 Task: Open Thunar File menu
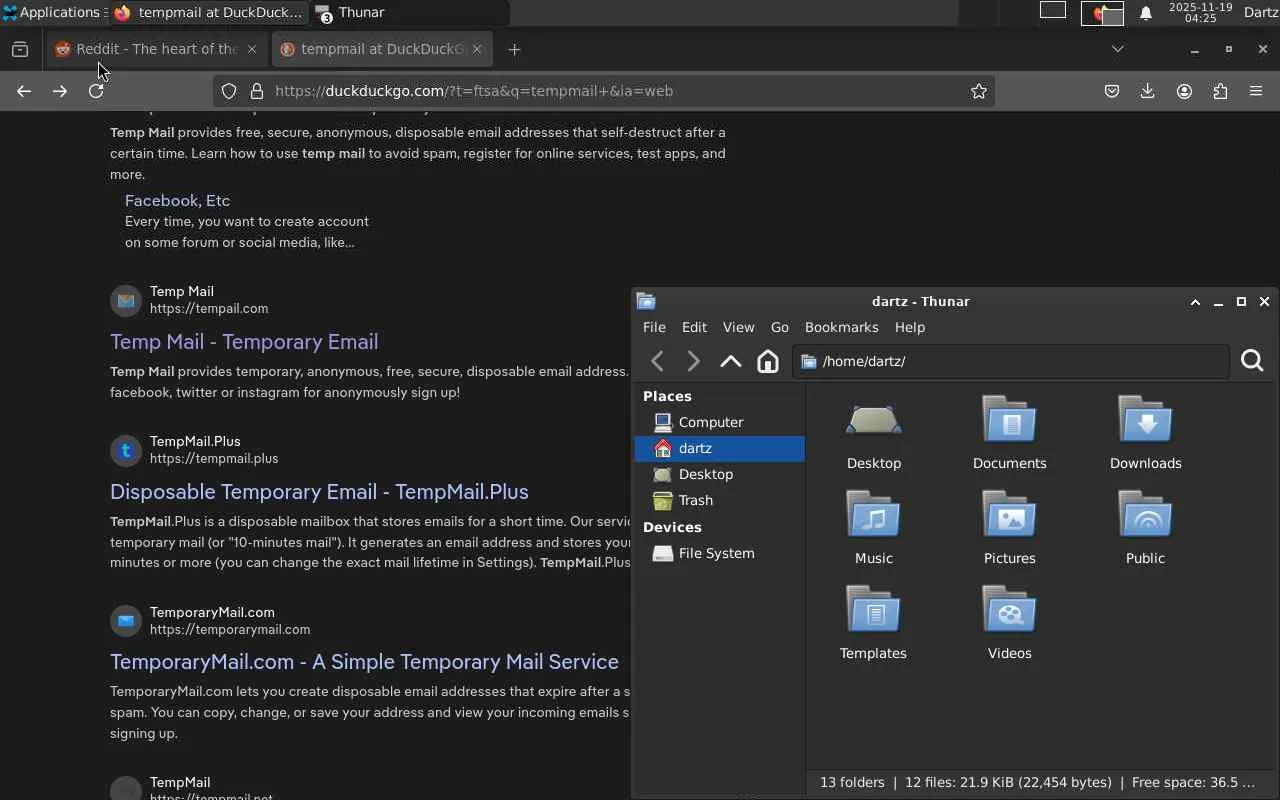[654, 327]
